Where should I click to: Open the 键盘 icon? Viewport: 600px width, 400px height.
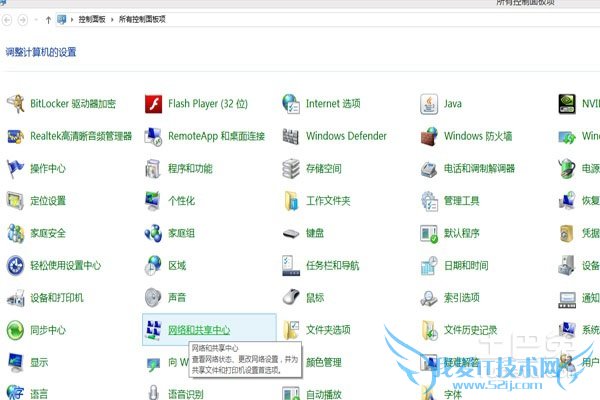(x=291, y=233)
